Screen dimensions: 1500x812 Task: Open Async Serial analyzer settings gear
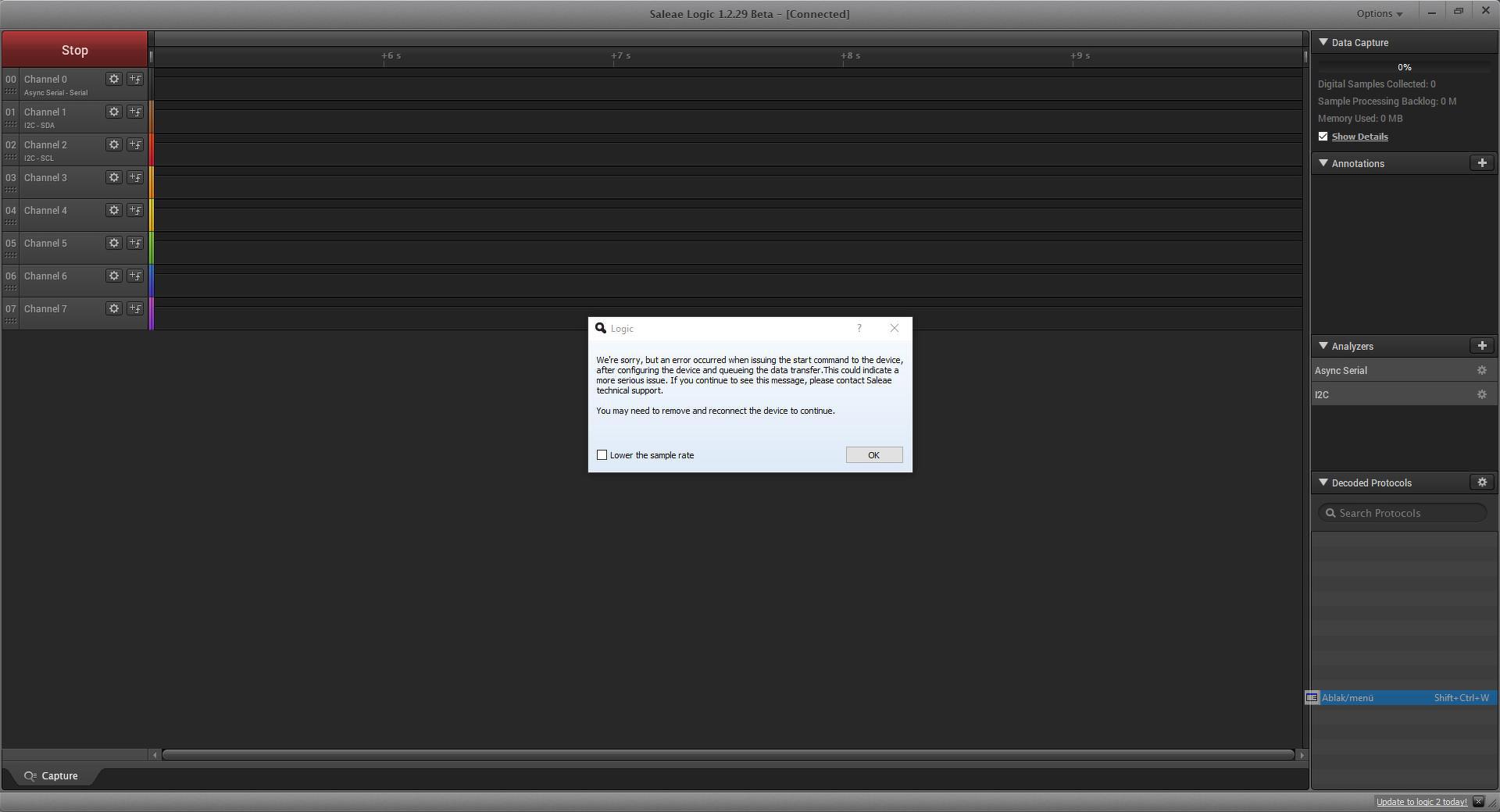(1481, 371)
